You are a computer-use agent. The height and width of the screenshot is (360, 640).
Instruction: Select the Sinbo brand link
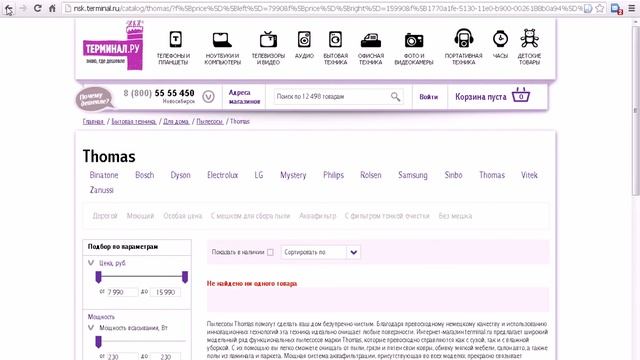point(453,175)
